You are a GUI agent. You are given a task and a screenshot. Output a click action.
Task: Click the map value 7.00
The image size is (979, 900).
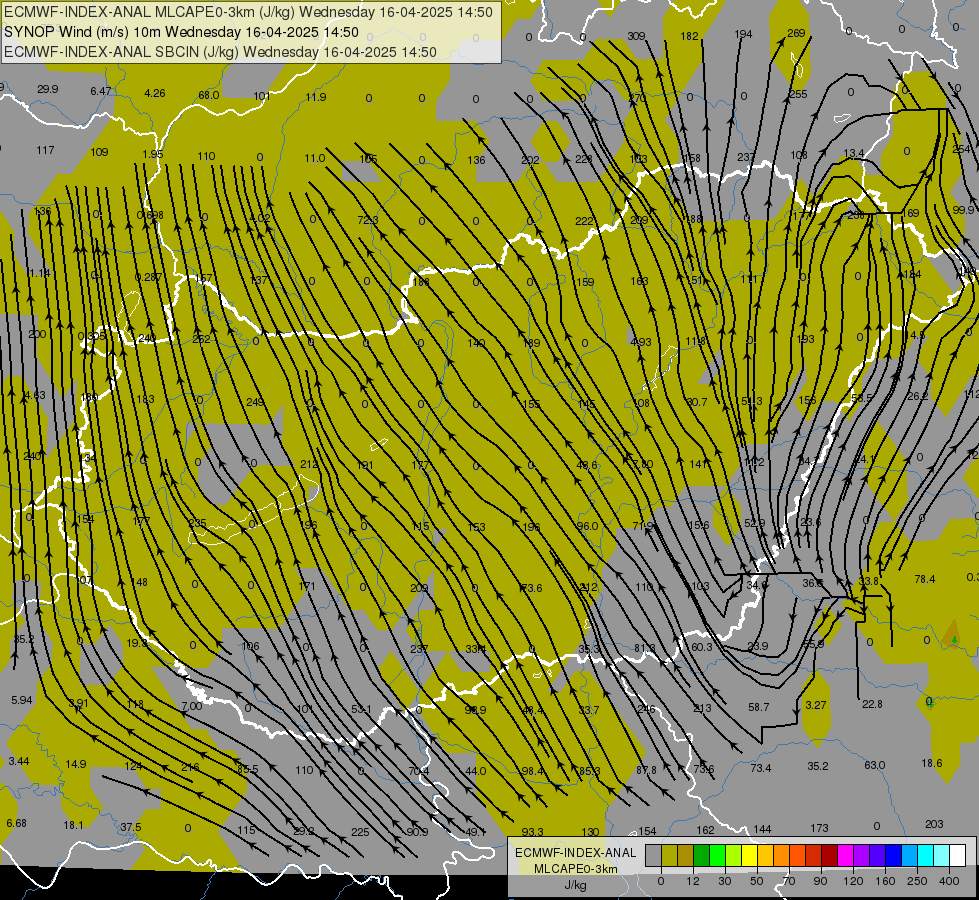pyautogui.click(x=191, y=706)
